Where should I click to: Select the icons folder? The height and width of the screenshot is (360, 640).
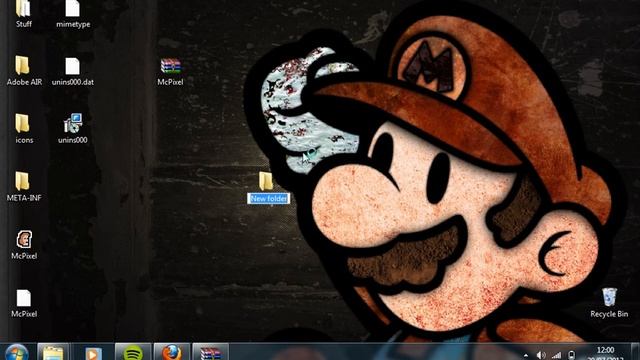point(24,129)
